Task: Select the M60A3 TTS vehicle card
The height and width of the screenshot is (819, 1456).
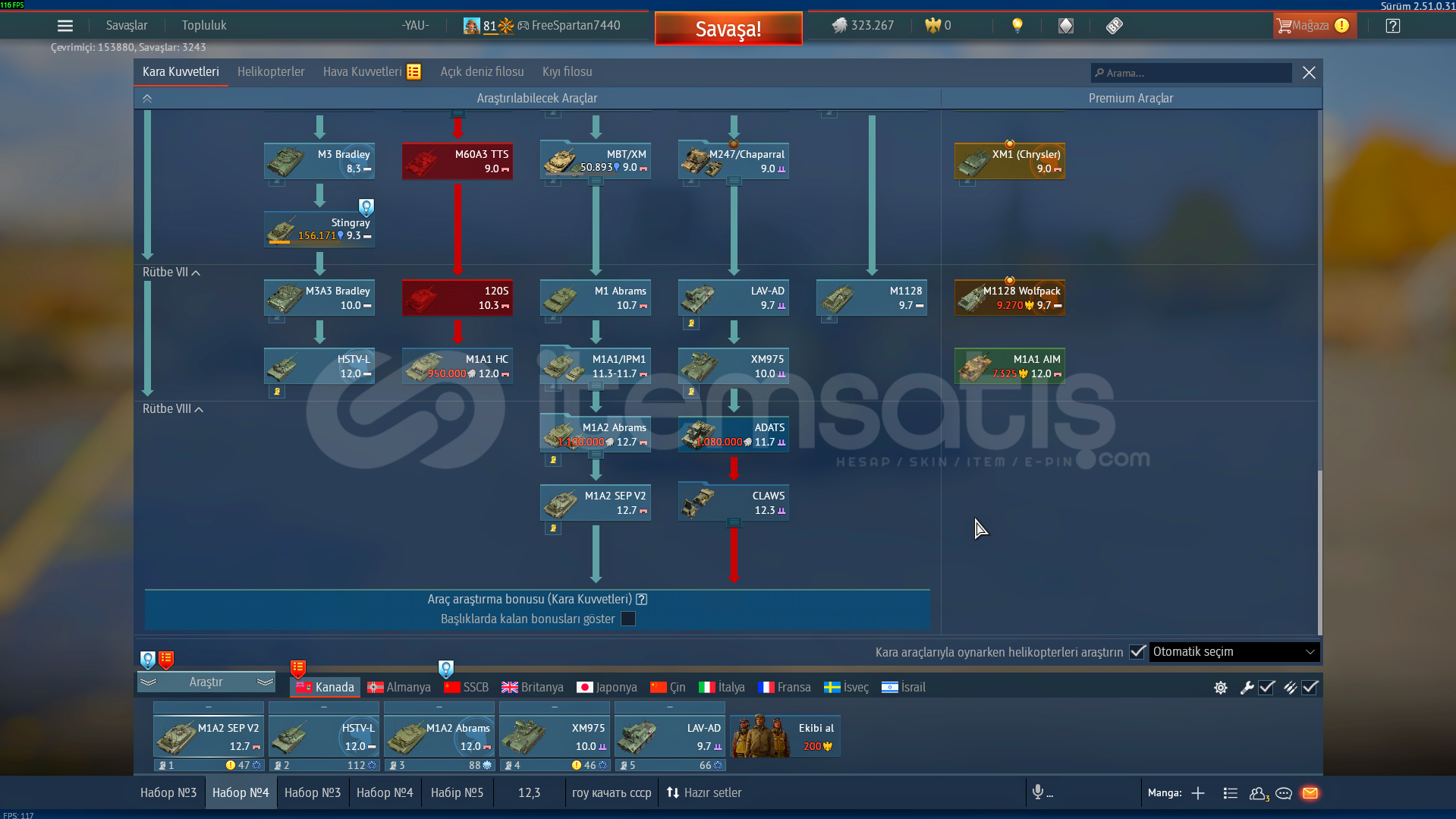Action: 458,161
